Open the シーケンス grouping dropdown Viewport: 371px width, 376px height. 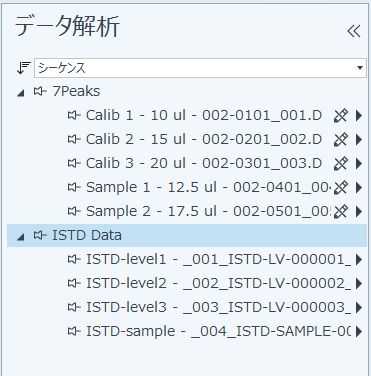(x=200, y=68)
